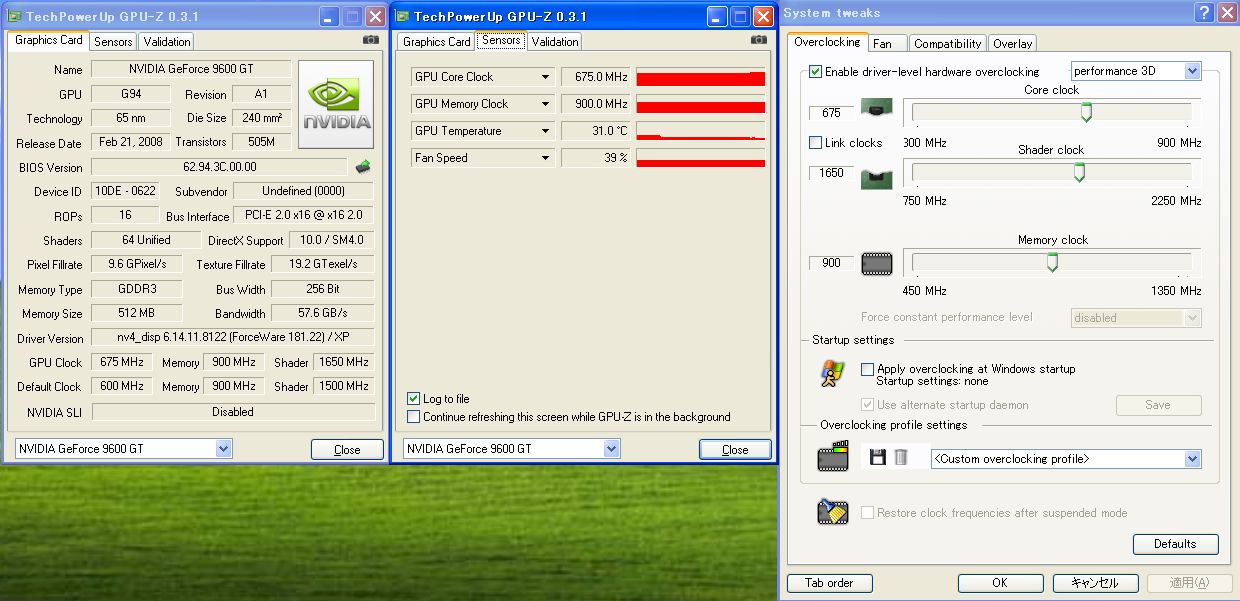Uncheck the Log to file checkbox
The height and width of the screenshot is (601, 1240).
[414, 399]
